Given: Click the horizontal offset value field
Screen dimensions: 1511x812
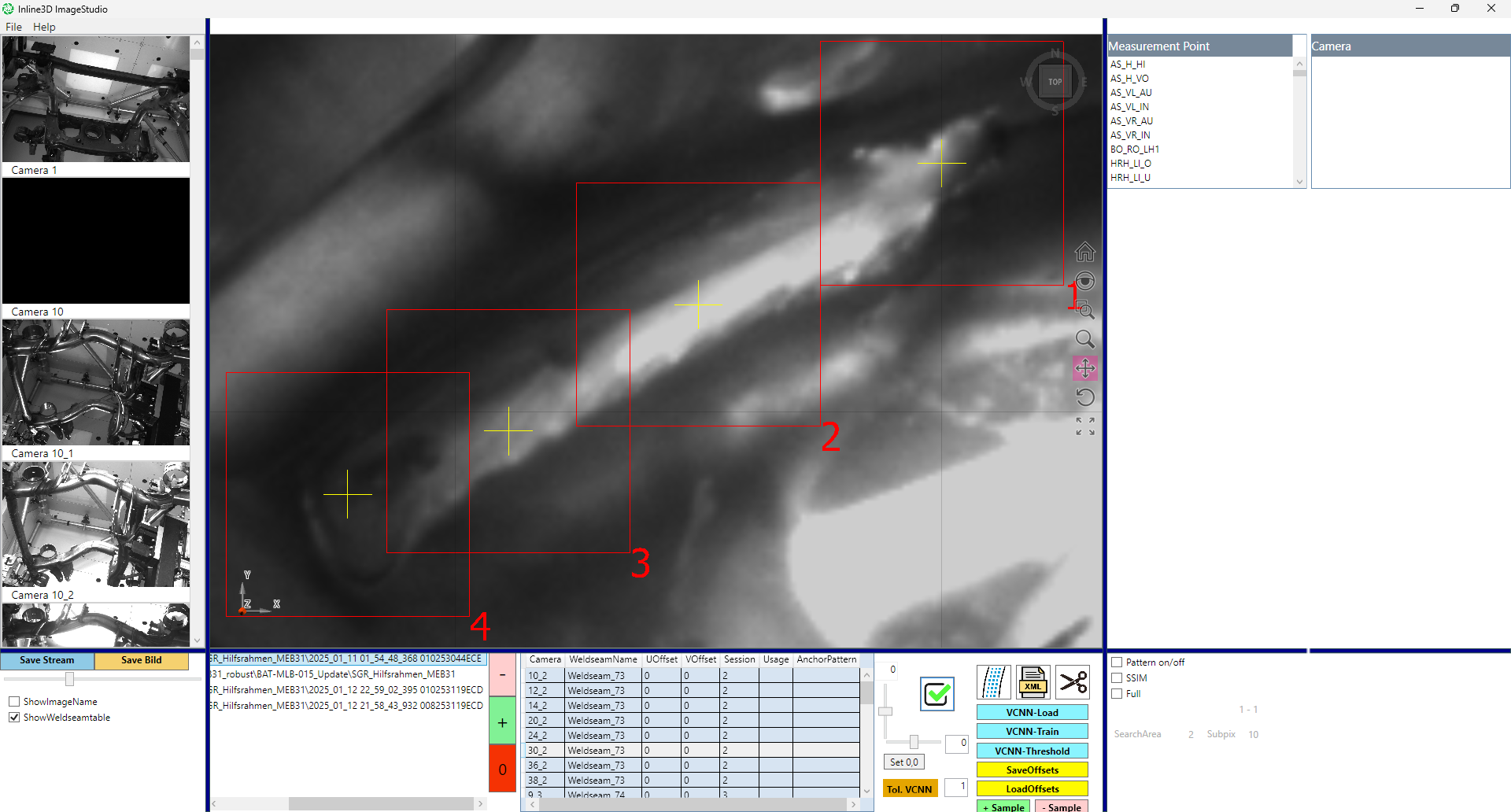Looking at the screenshot, I should click(x=956, y=744).
